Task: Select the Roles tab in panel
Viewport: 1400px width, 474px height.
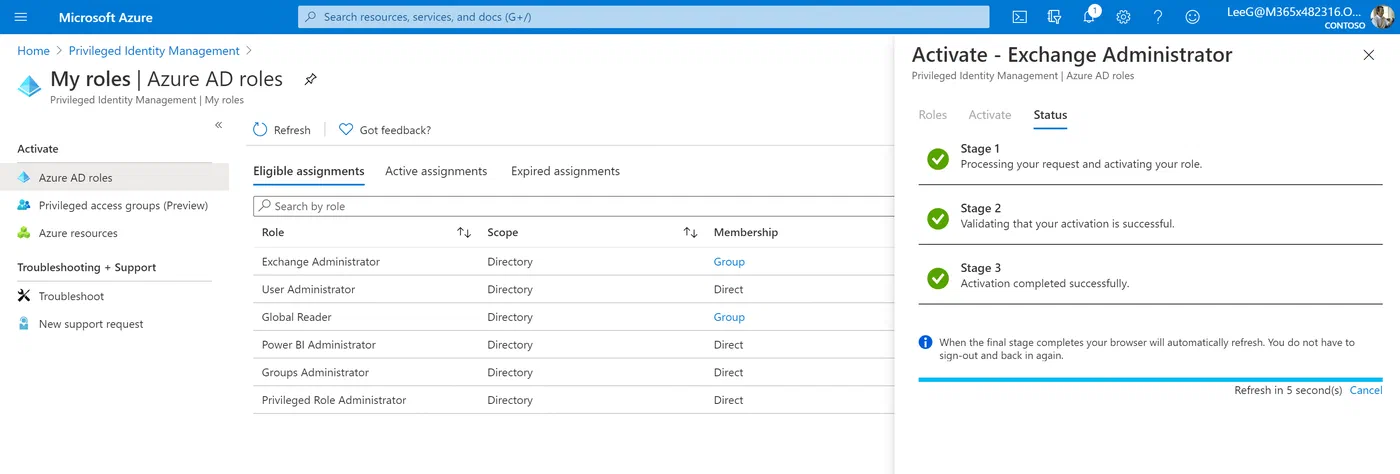Action: point(933,115)
